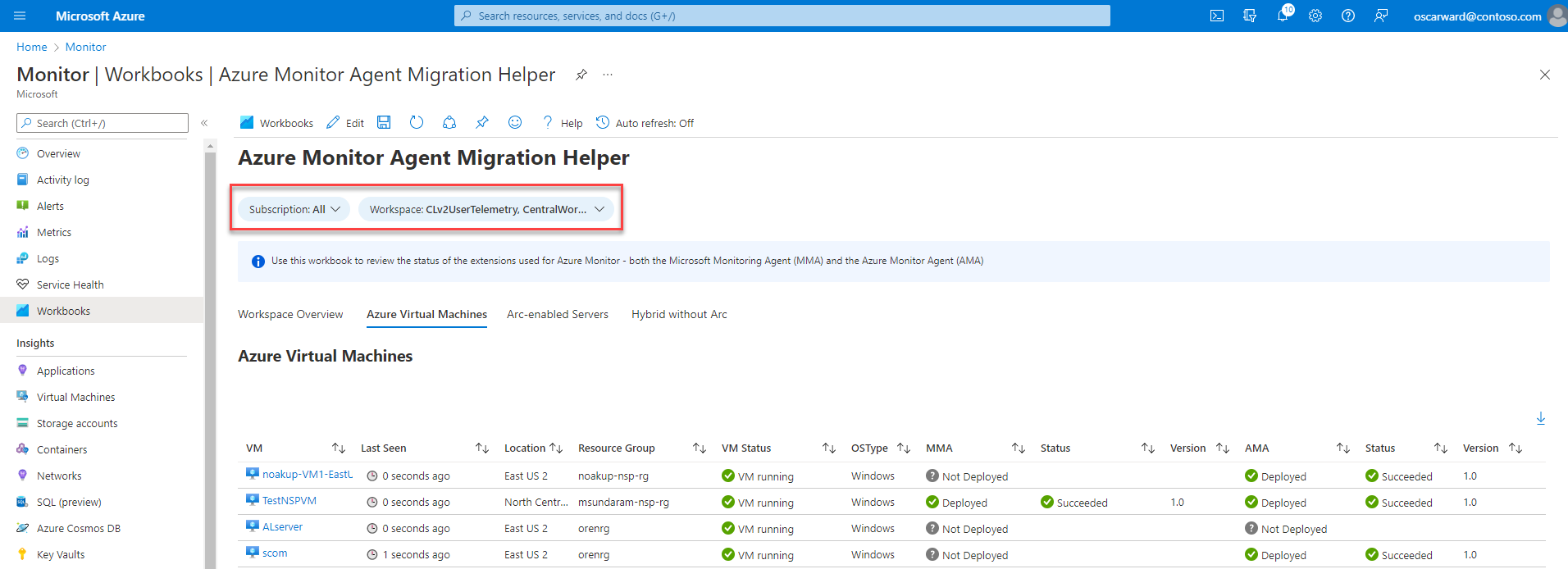Screen dimensions: 1568x569
Task: Sort the table by AMA column
Action: (x=1343, y=448)
